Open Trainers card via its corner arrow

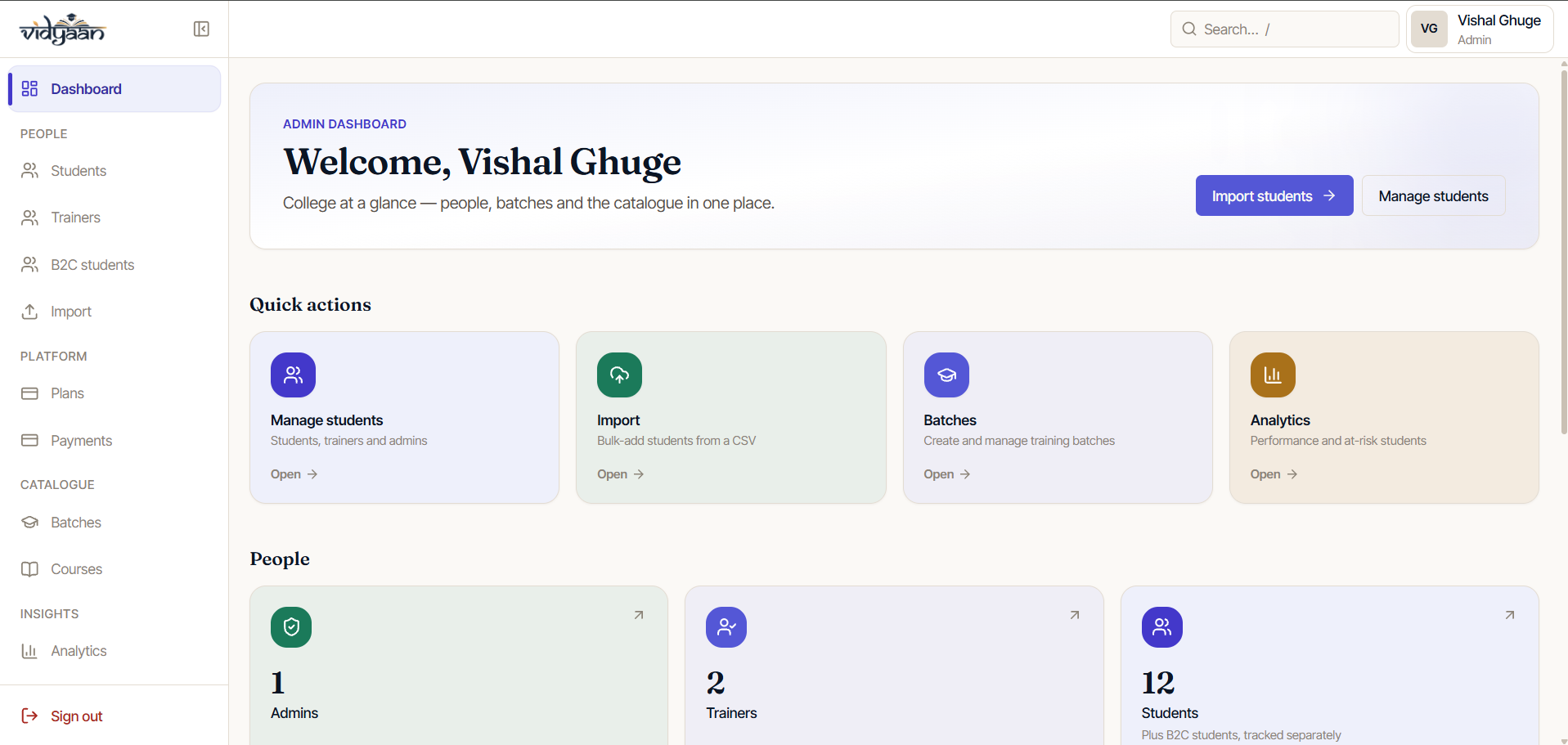coord(1075,615)
